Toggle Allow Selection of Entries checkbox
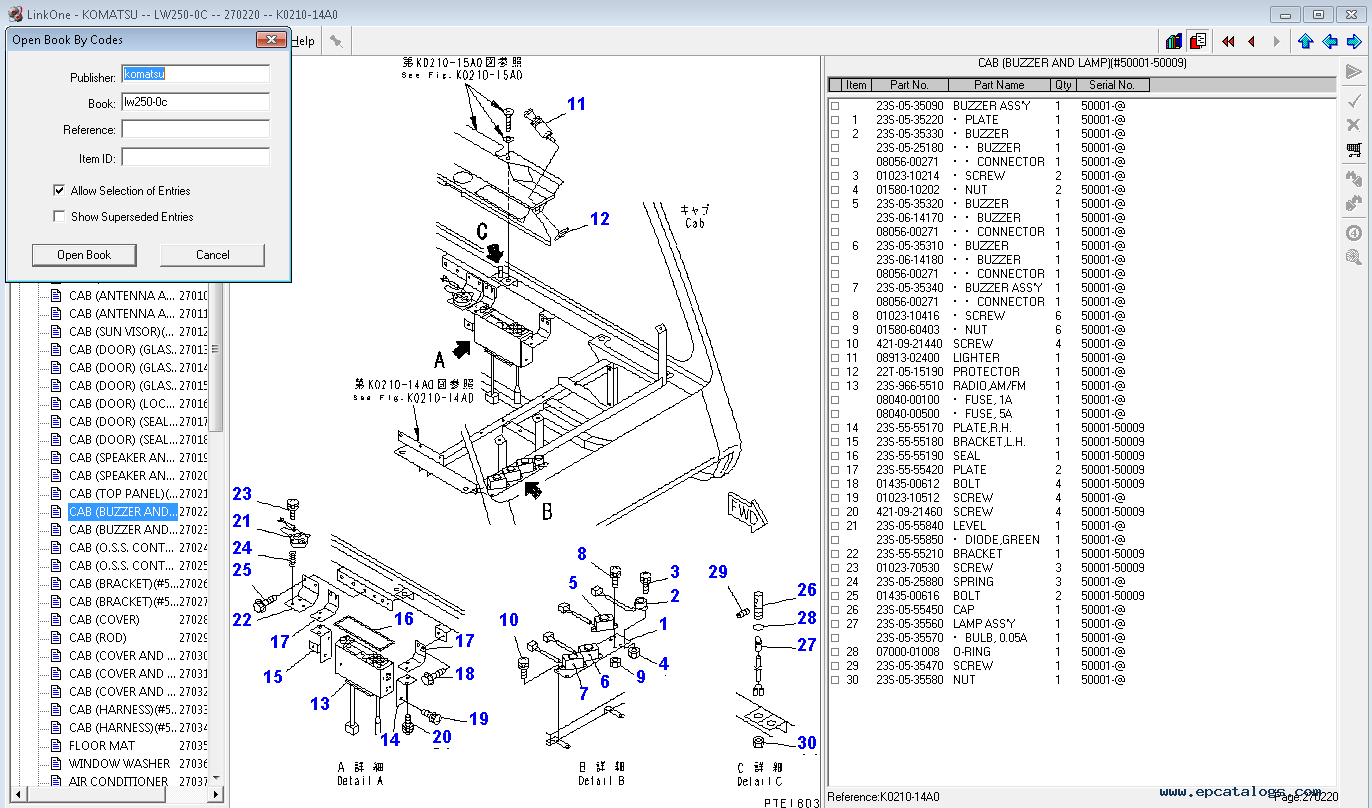Viewport: 1372px width, 808px height. (x=59, y=190)
